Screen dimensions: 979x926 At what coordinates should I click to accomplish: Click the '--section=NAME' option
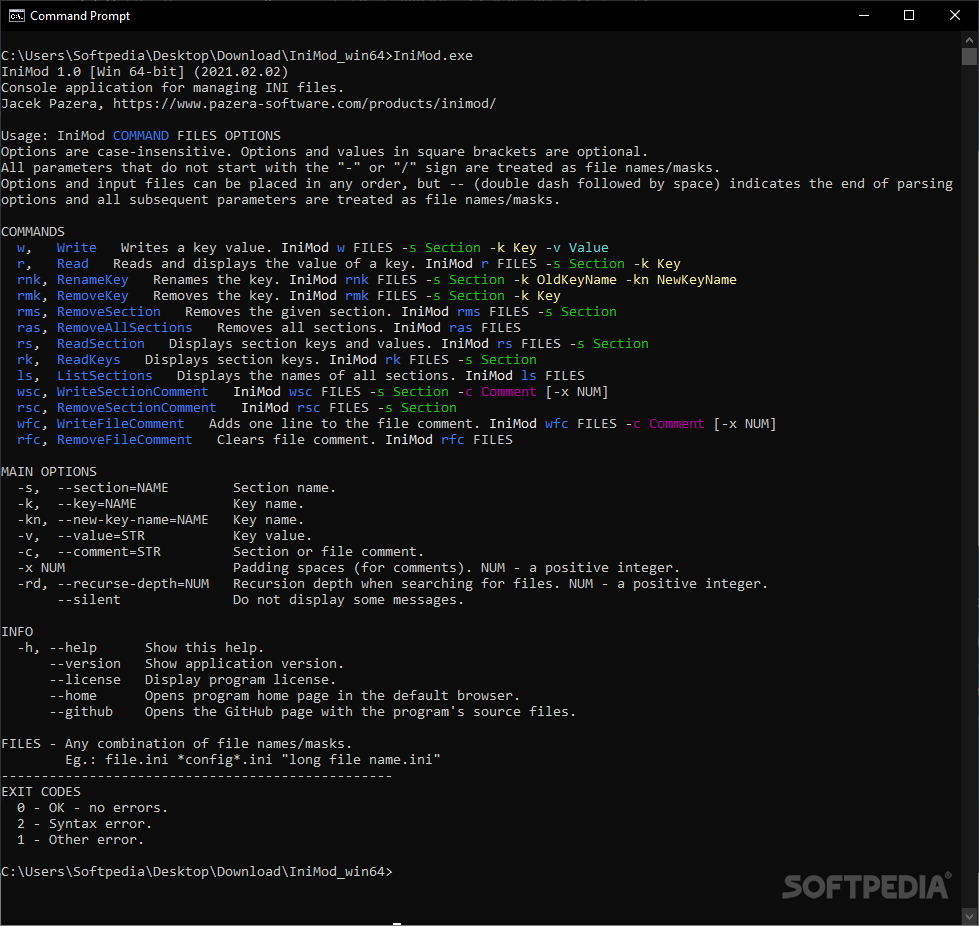112,488
